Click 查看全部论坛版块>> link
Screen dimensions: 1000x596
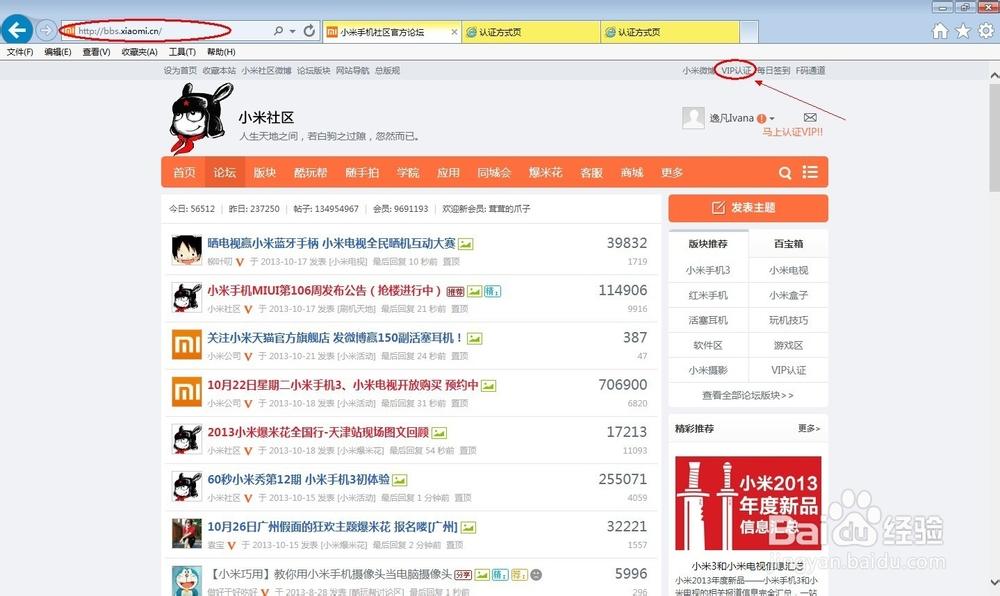tap(748, 395)
